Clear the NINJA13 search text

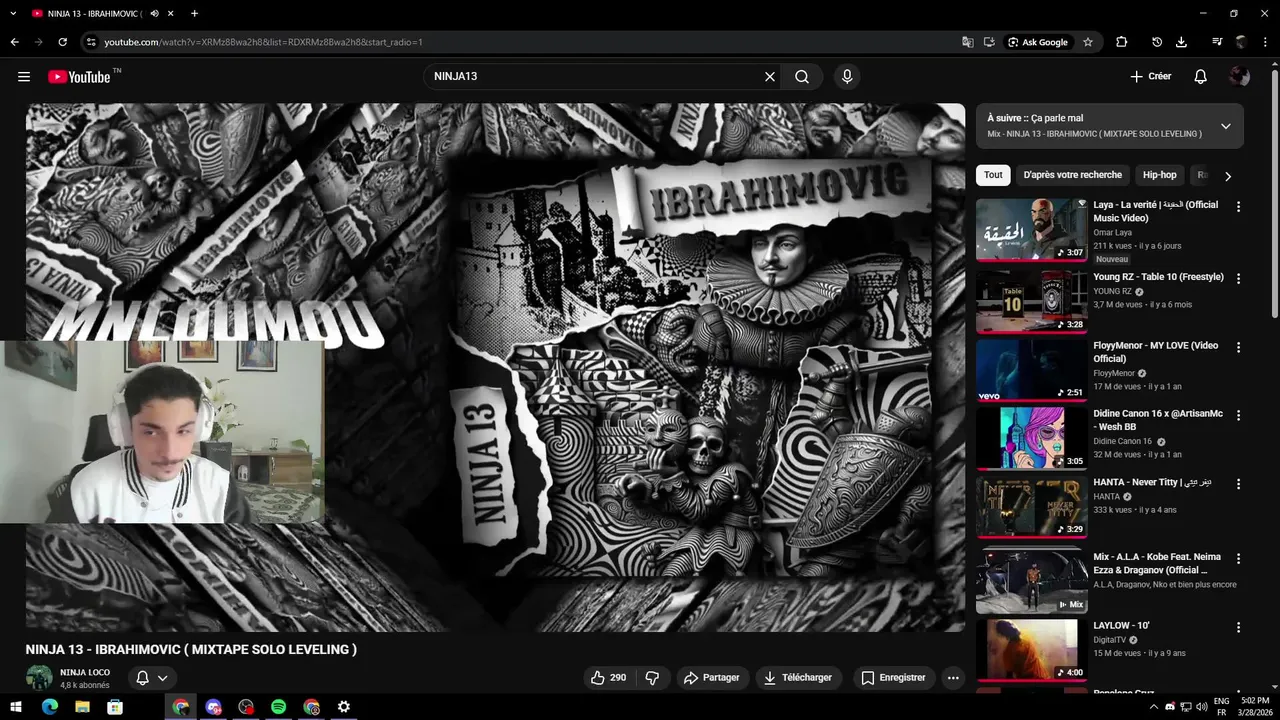click(770, 77)
